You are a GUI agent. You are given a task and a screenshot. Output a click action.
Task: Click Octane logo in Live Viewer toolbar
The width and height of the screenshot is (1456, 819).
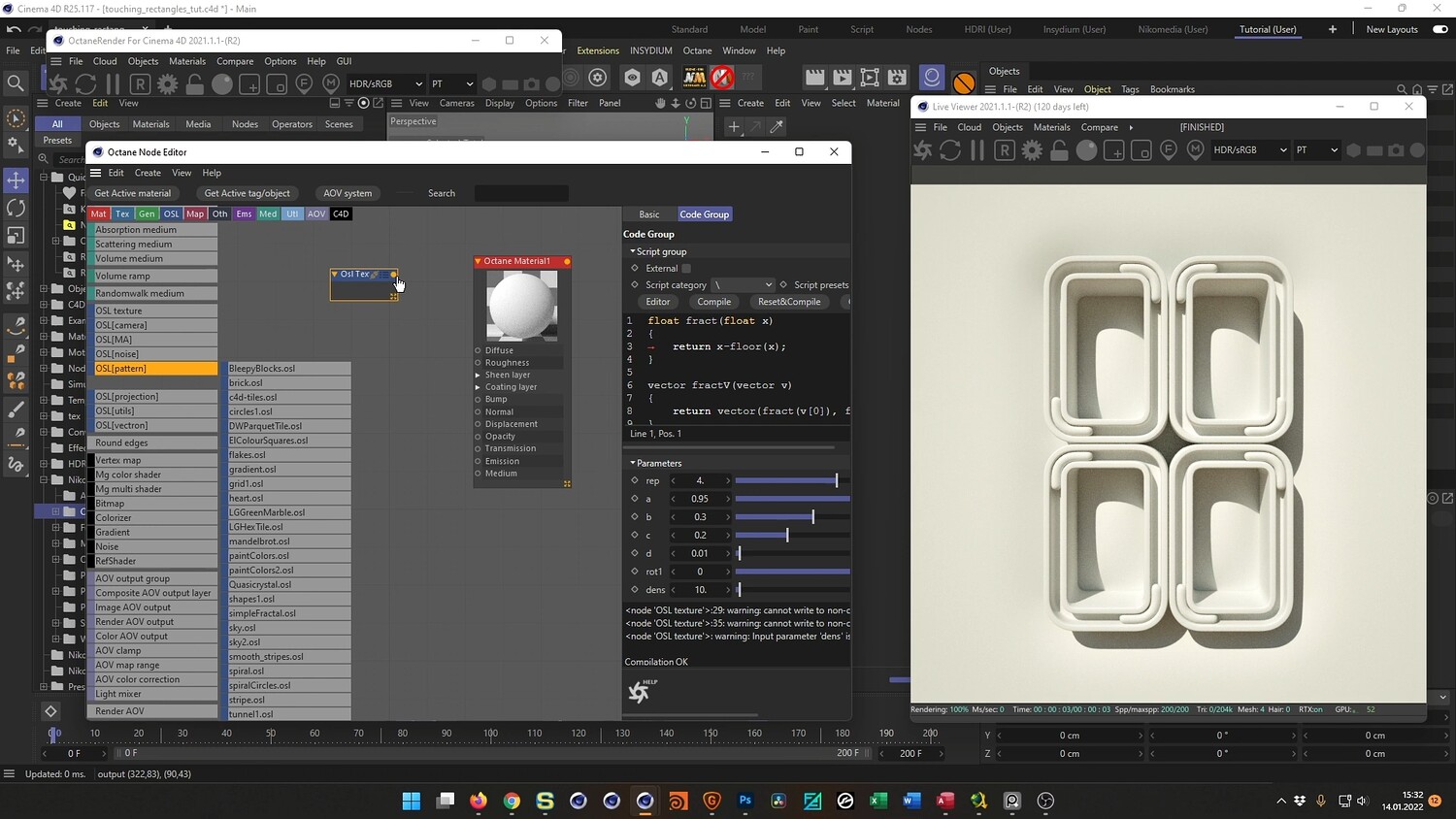click(x=923, y=150)
